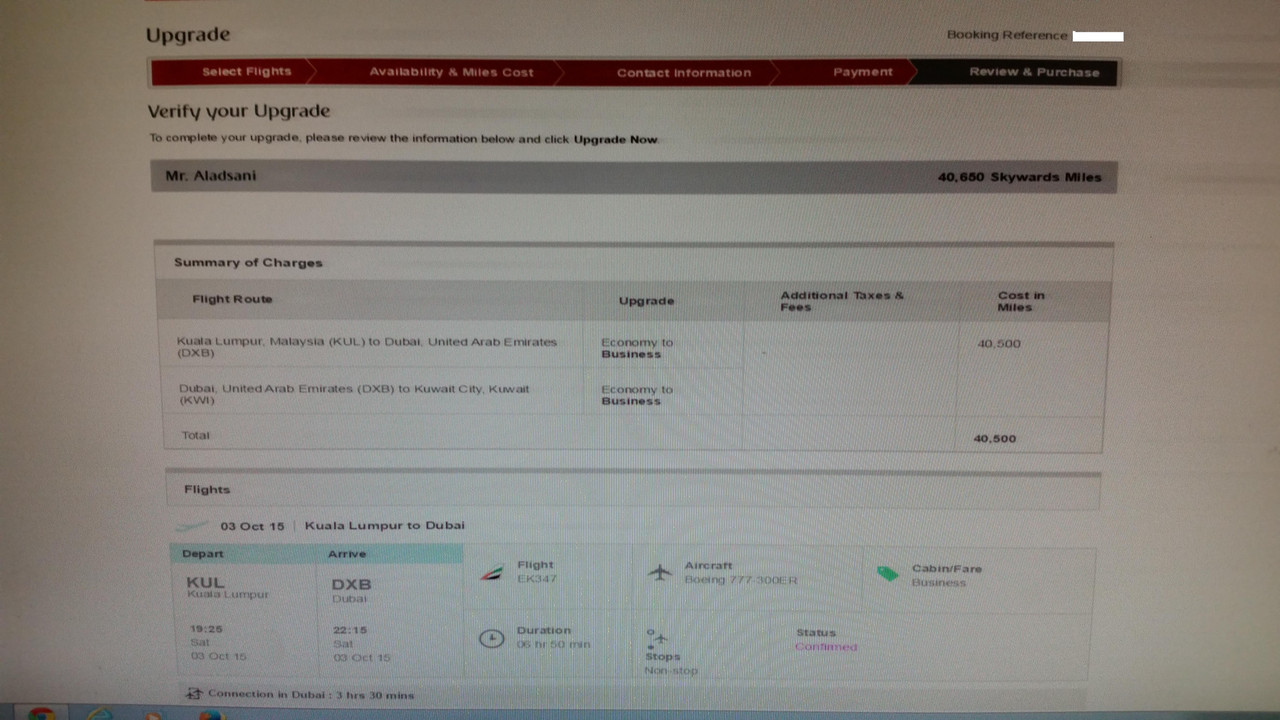Image resolution: width=1280 pixels, height=720 pixels.
Task: Select the Review & Purchase step
Action: click(1034, 72)
